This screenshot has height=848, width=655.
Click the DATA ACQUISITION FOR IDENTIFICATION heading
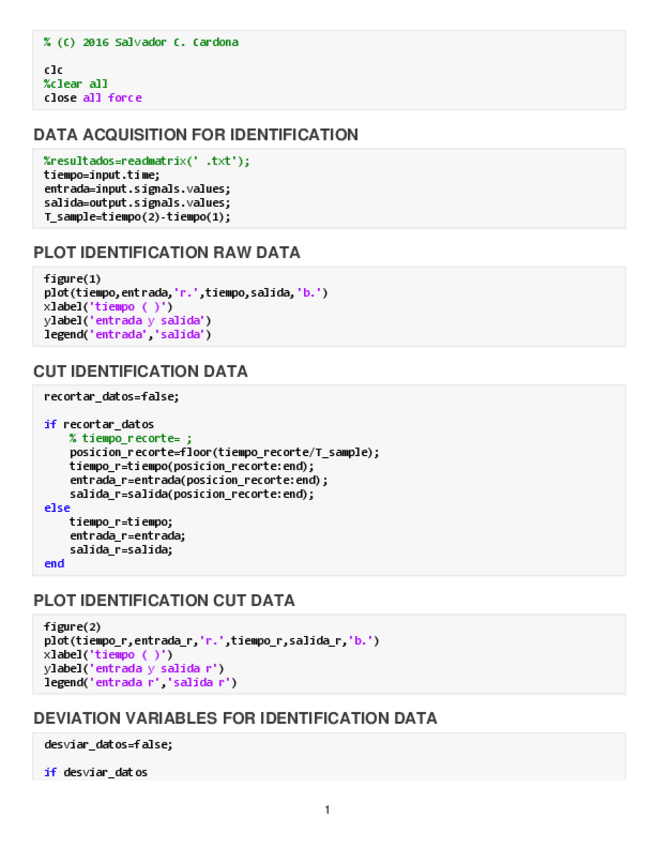tap(195, 135)
